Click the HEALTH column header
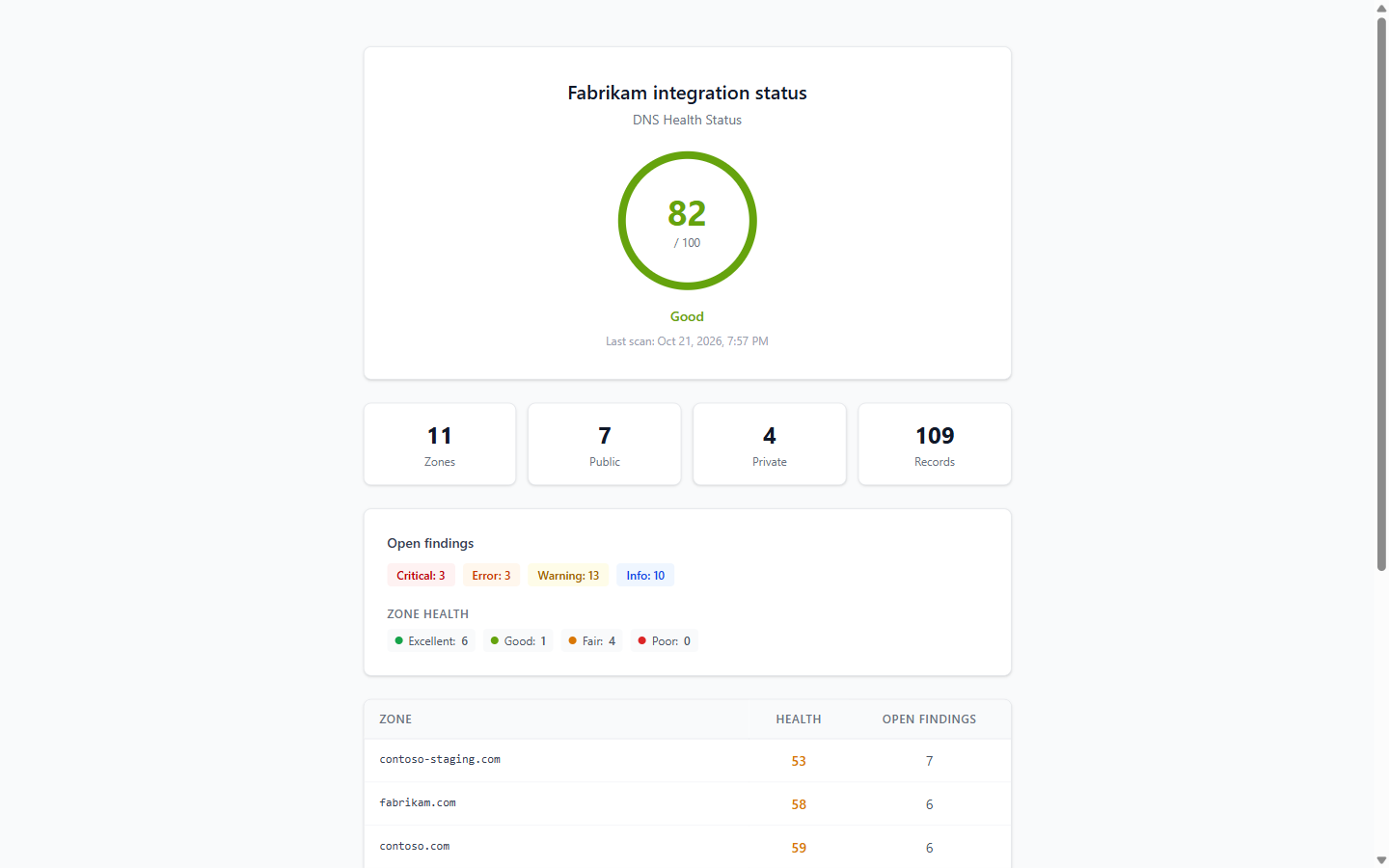 tap(799, 719)
